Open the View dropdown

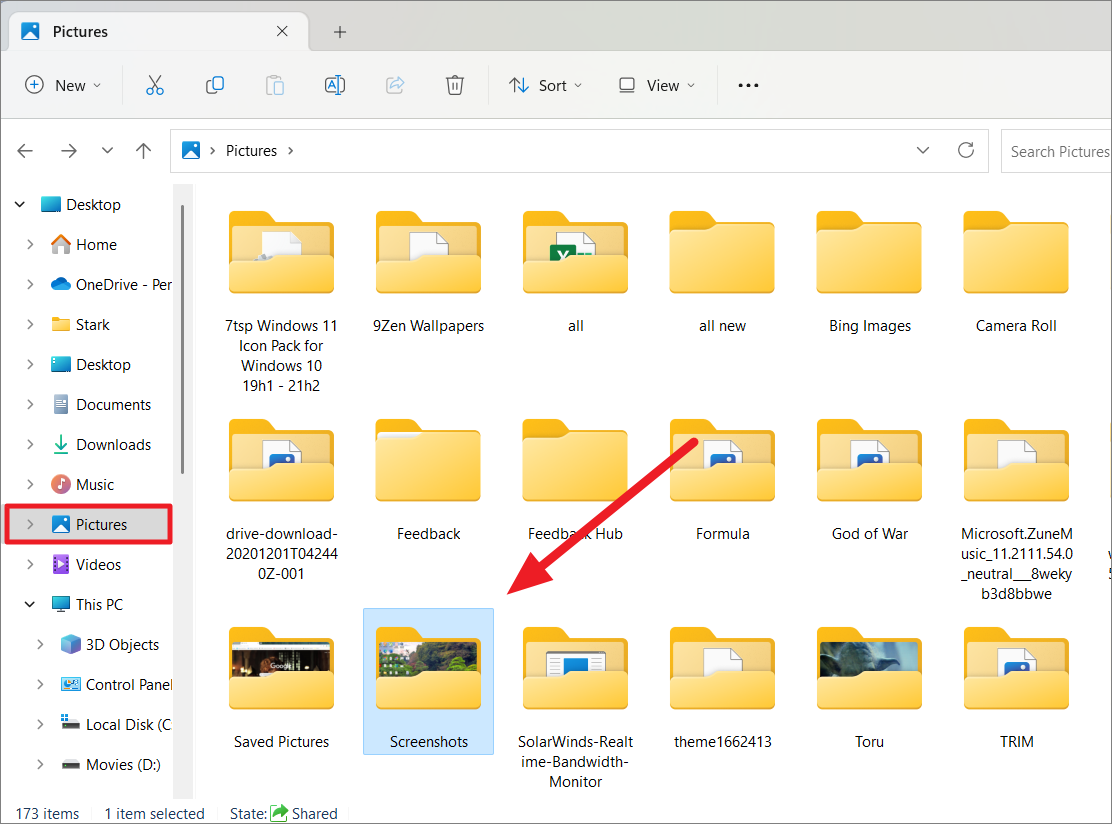pos(655,85)
